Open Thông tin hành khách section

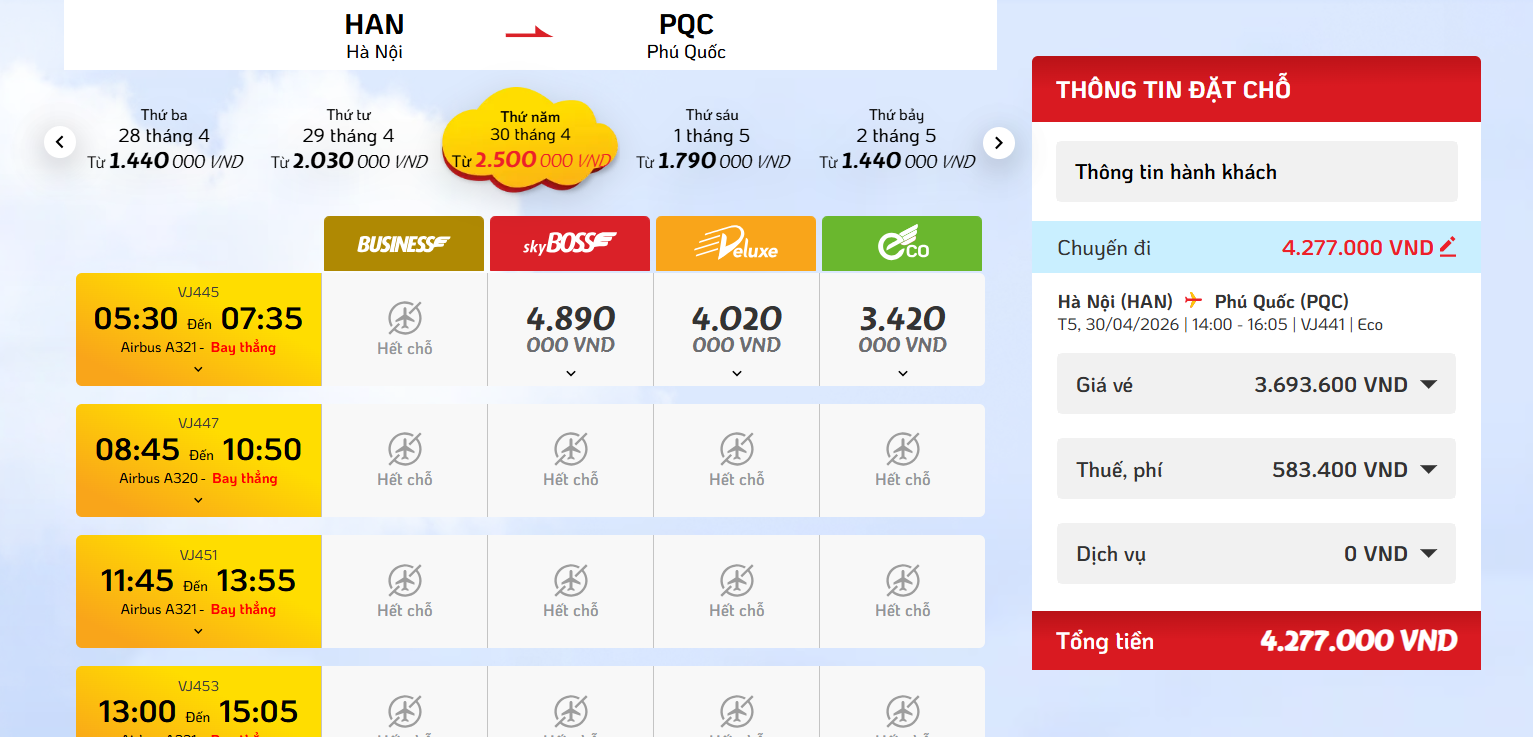[1256, 172]
